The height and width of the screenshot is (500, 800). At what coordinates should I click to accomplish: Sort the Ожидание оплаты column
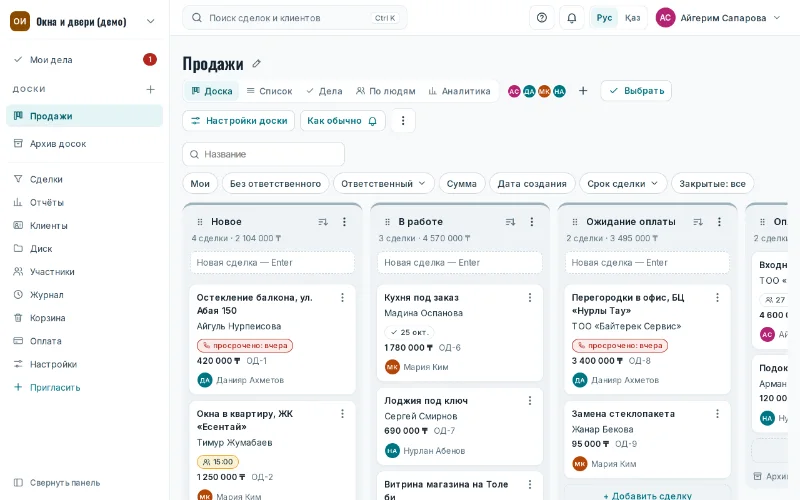point(698,222)
